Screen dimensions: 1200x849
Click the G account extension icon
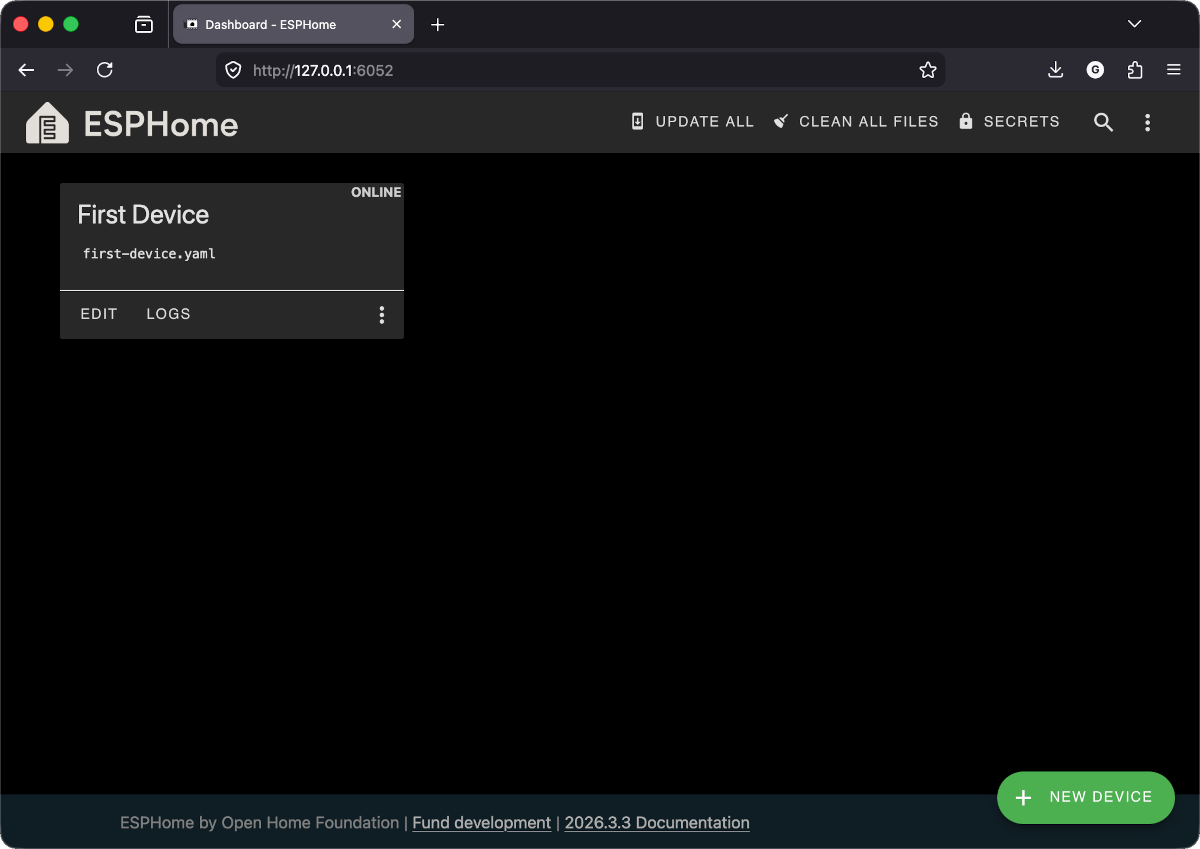point(1095,70)
